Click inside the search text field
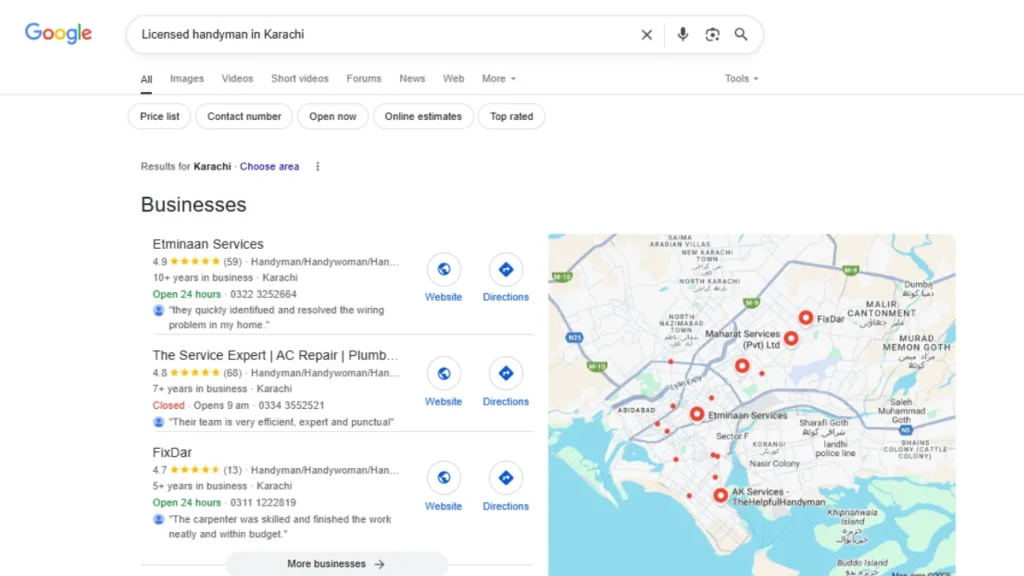This screenshot has height=576, width=1024. coord(385,35)
